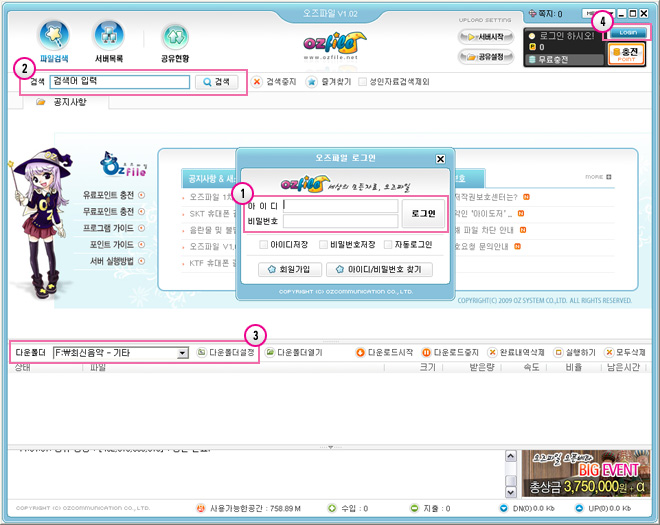Open the BIG EVENT banner
Image resolution: width=660 pixels, height=525 pixels.
pyautogui.click(x=585, y=473)
